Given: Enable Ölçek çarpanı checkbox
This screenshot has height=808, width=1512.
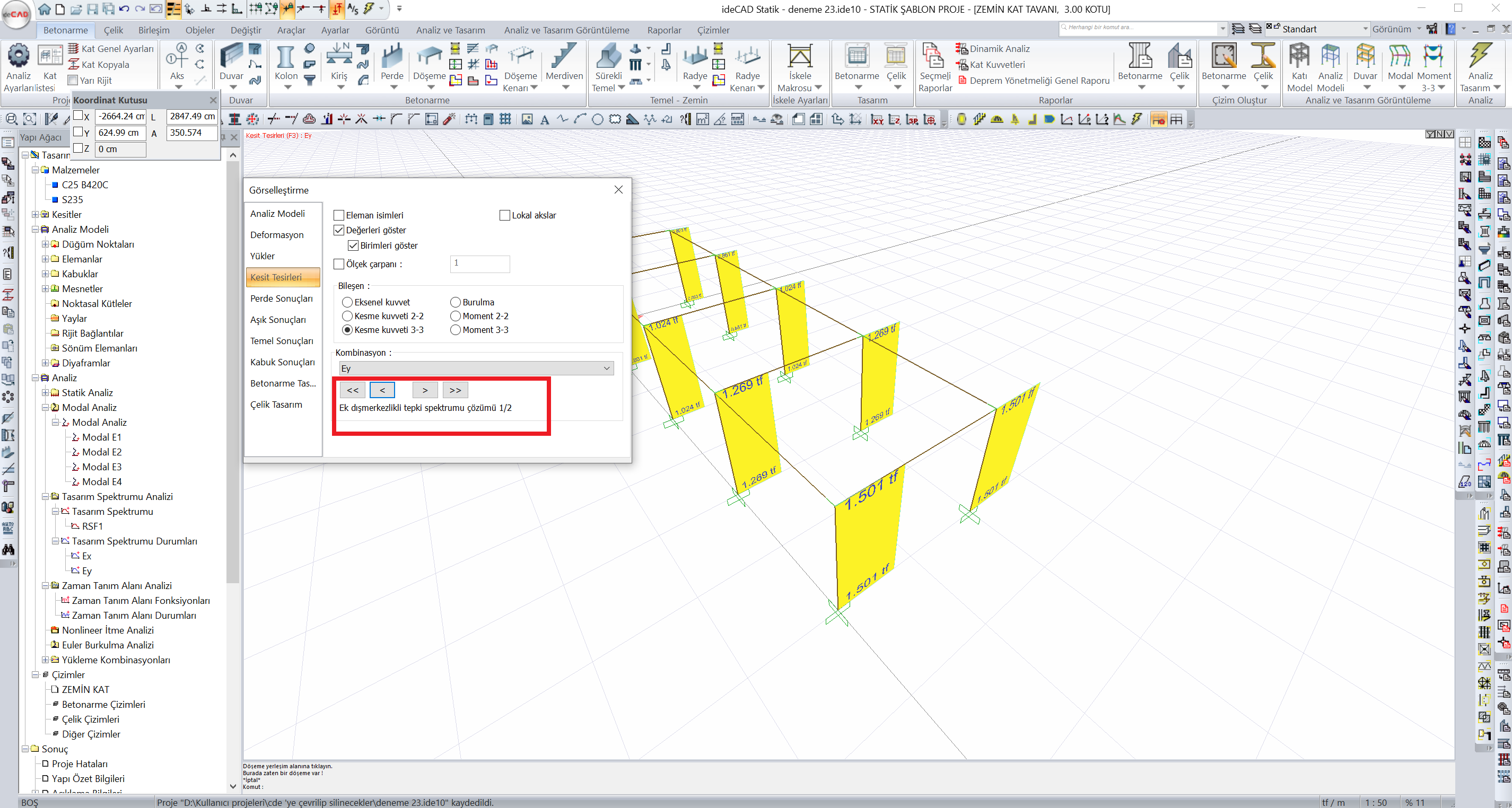Looking at the screenshot, I should pyautogui.click(x=339, y=264).
